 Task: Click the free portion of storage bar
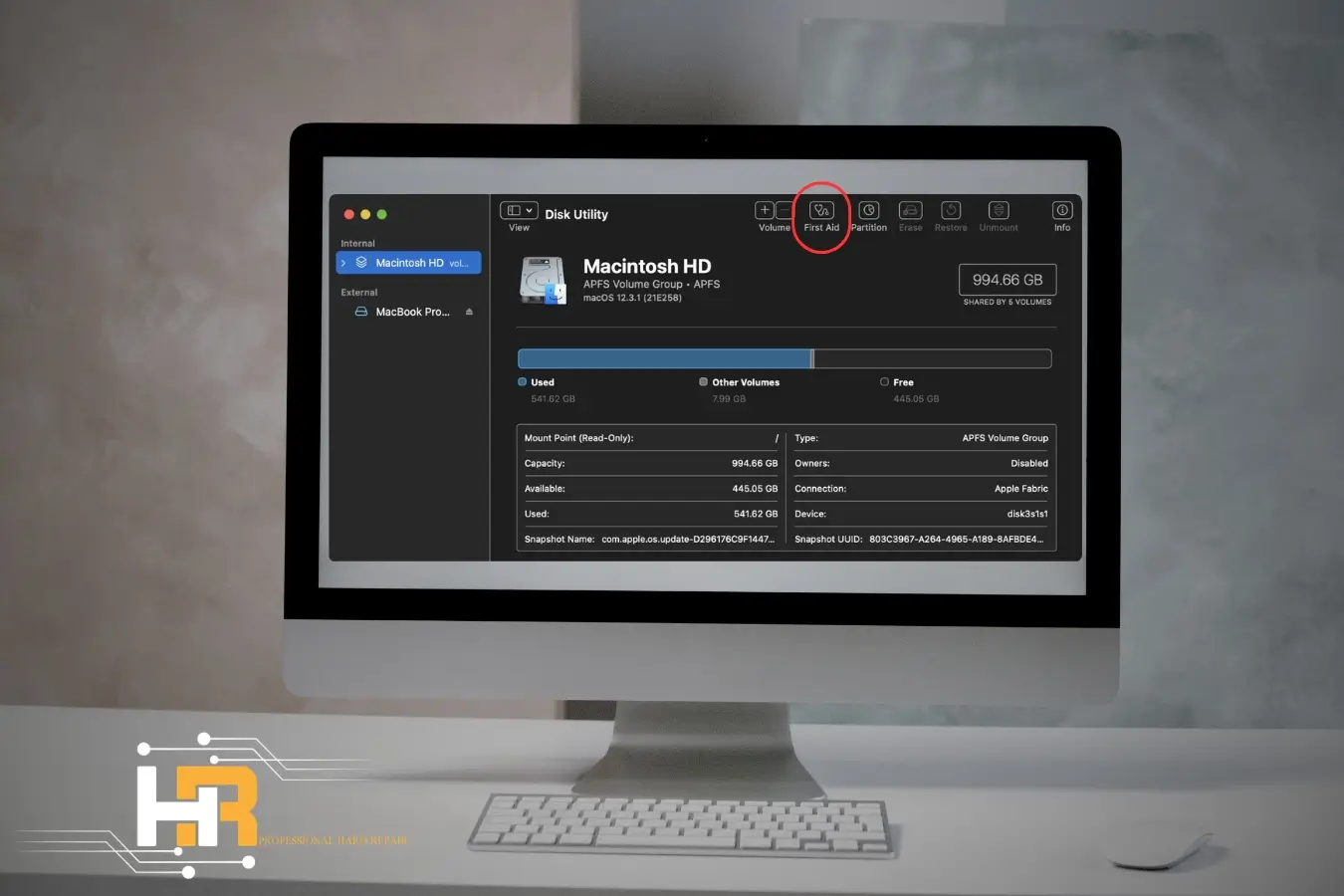933,359
